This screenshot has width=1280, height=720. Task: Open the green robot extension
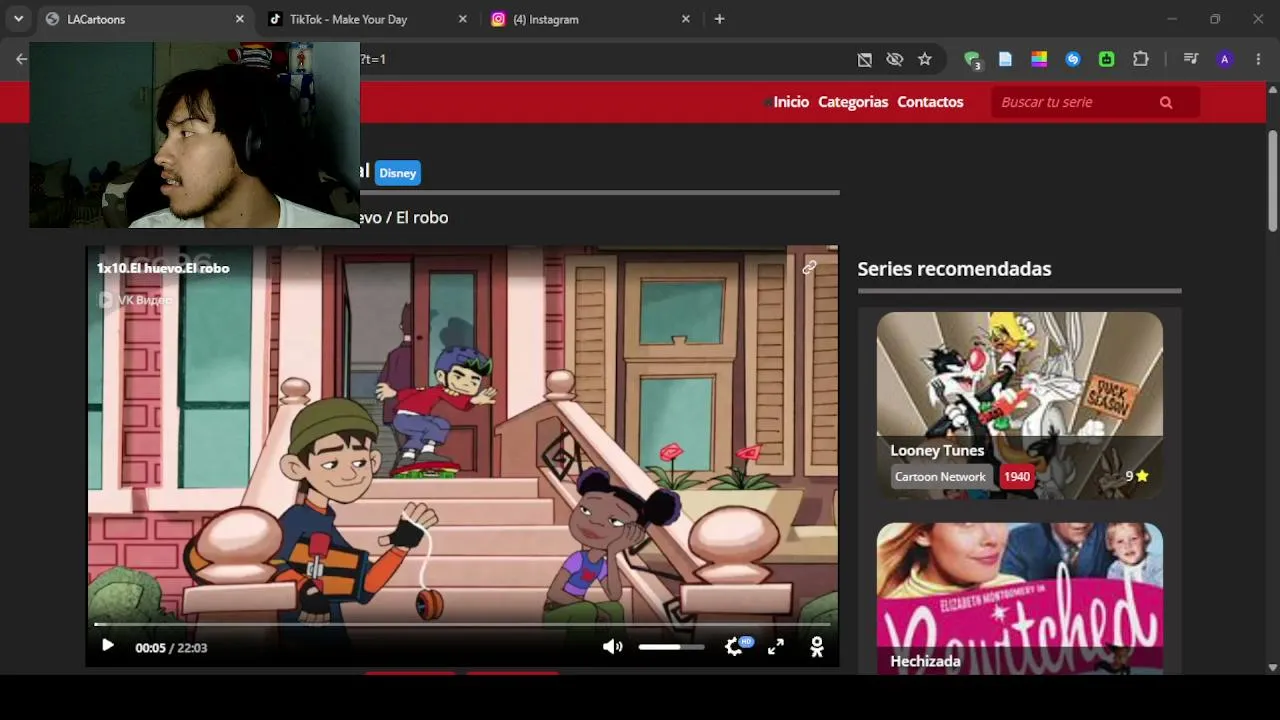[1107, 59]
